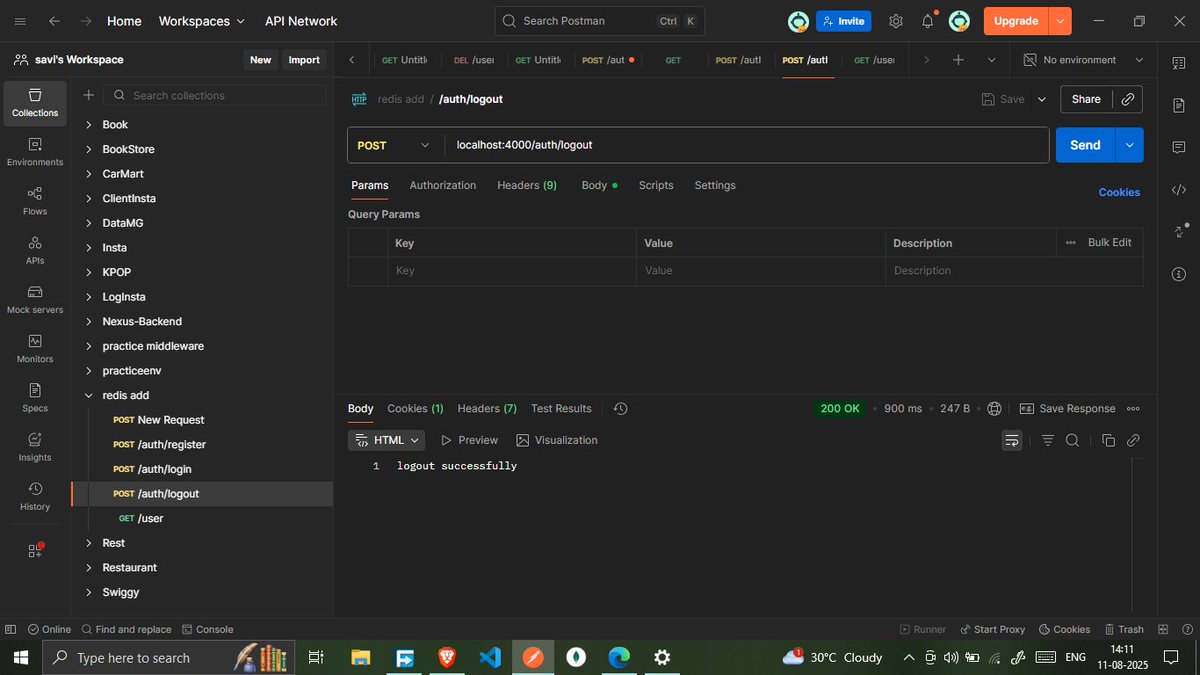
Task: Open Visual Studio Code from taskbar
Action: pos(489,657)
